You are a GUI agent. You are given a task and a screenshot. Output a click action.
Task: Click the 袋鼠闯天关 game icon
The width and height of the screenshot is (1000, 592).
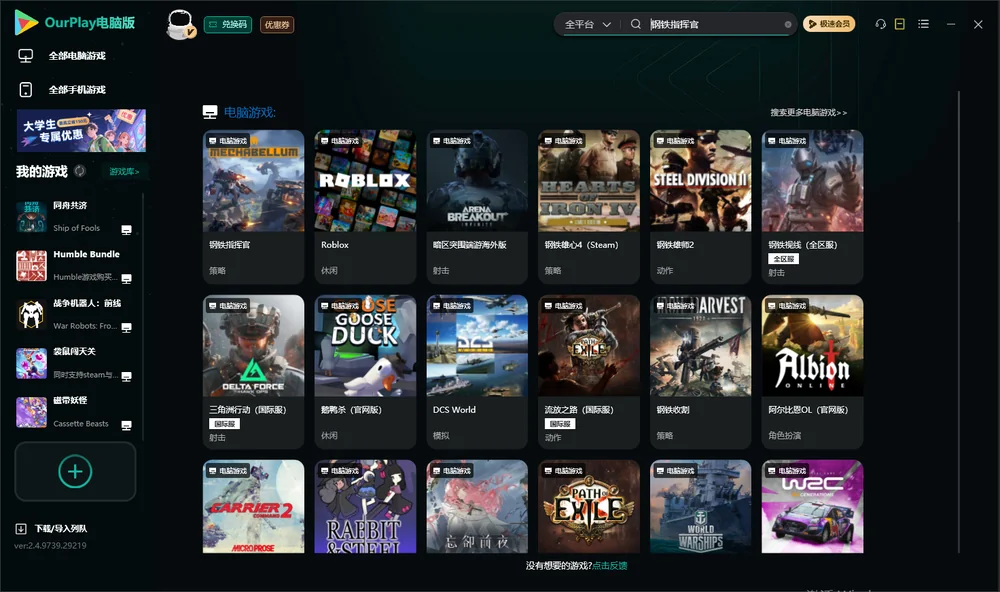tap(31, 363)
